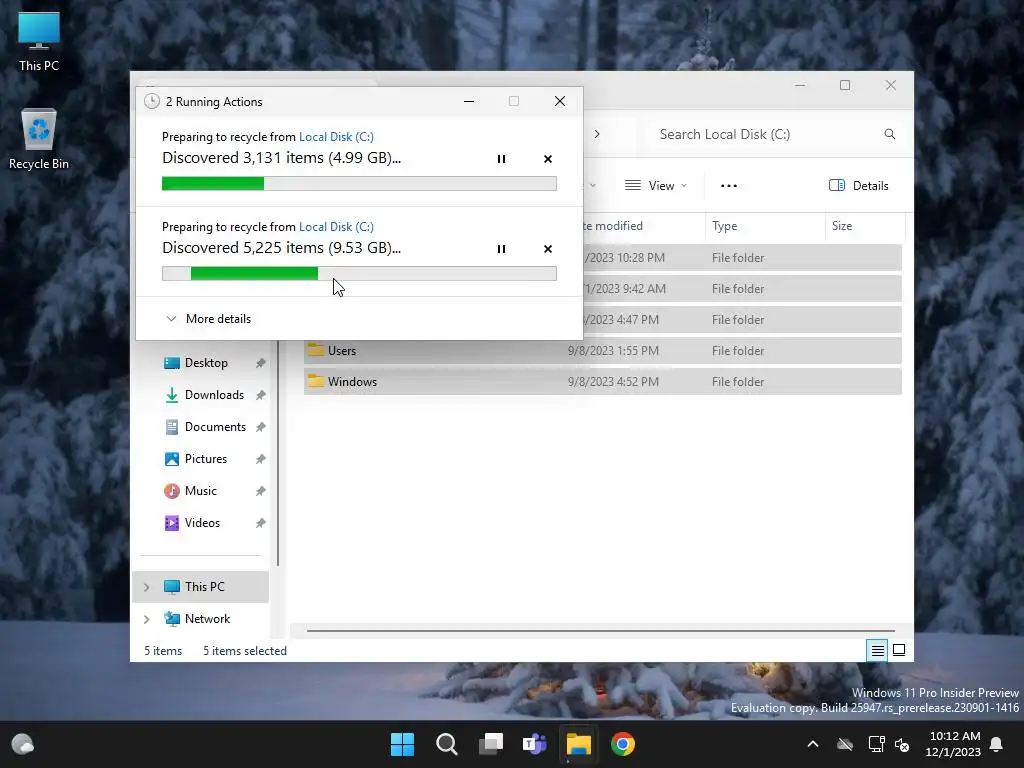
Task: Click the second progress bar (9.53 GB)
Action: [359, 274]
